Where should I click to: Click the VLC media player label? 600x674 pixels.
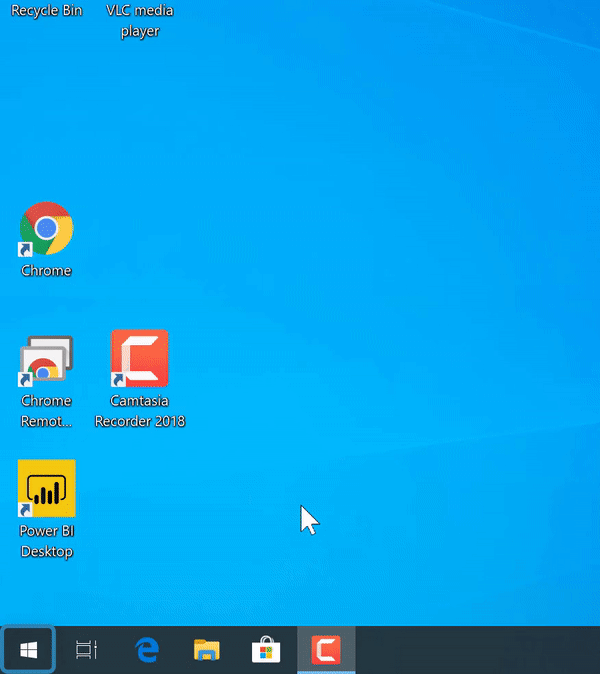[140, 21]
